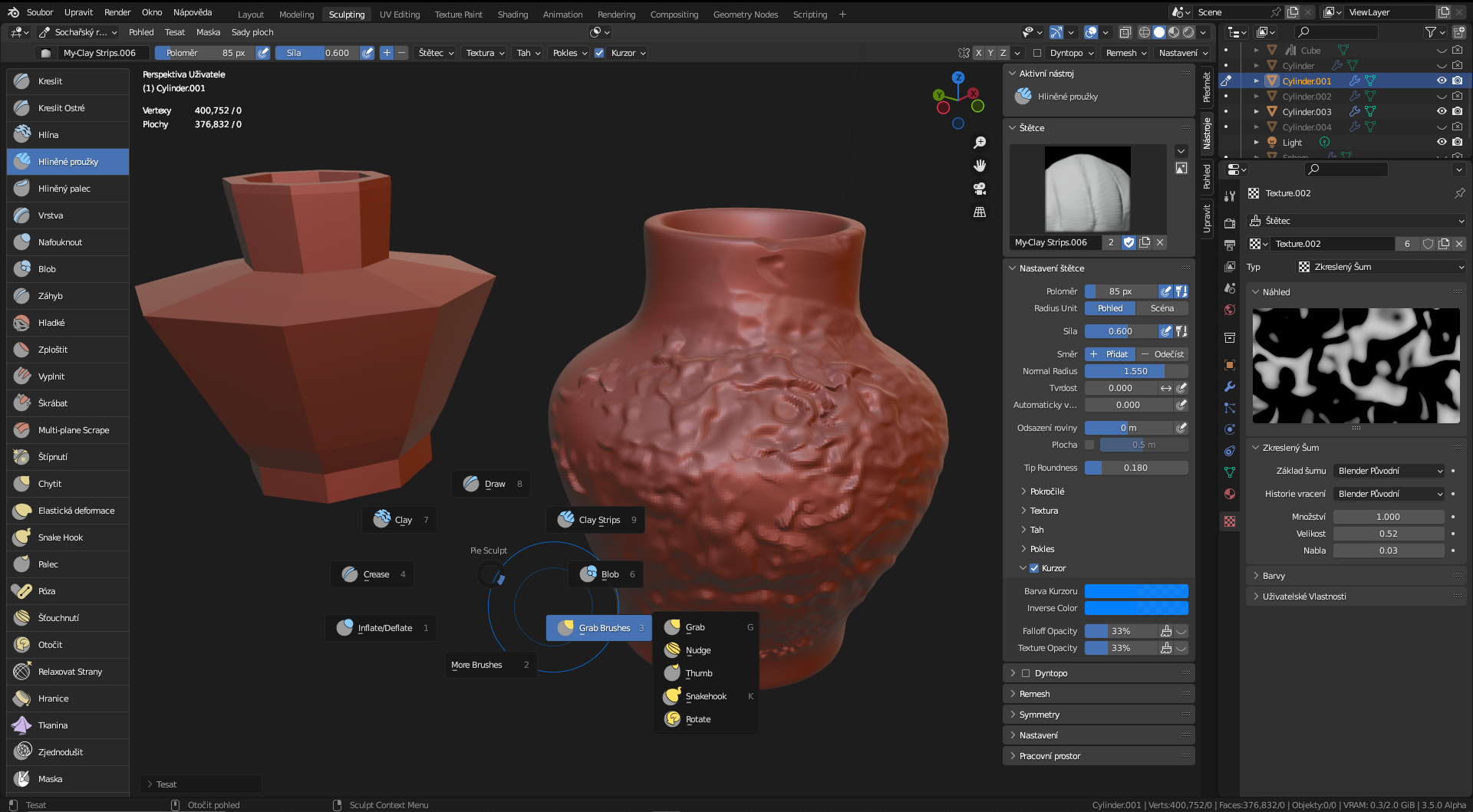Select the Nafouknout inflate brush
1473x812 pixels.
coord(68,242)
